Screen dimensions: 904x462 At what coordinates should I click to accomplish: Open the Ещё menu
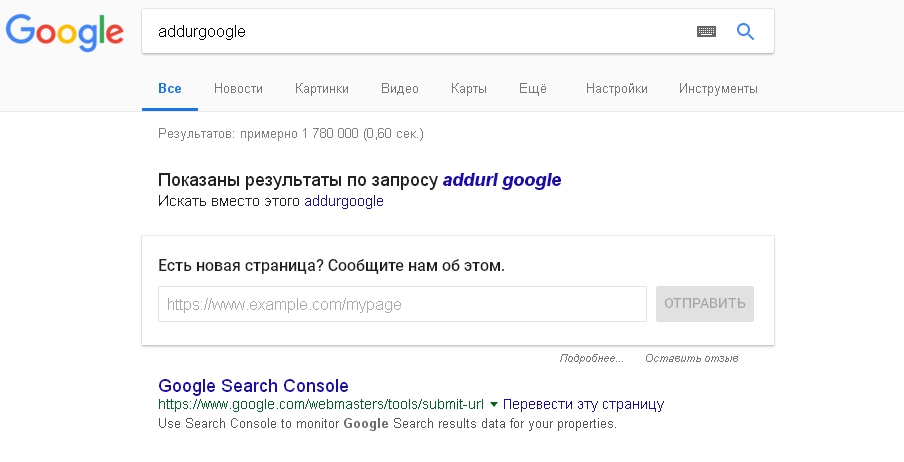click(533, 89)
